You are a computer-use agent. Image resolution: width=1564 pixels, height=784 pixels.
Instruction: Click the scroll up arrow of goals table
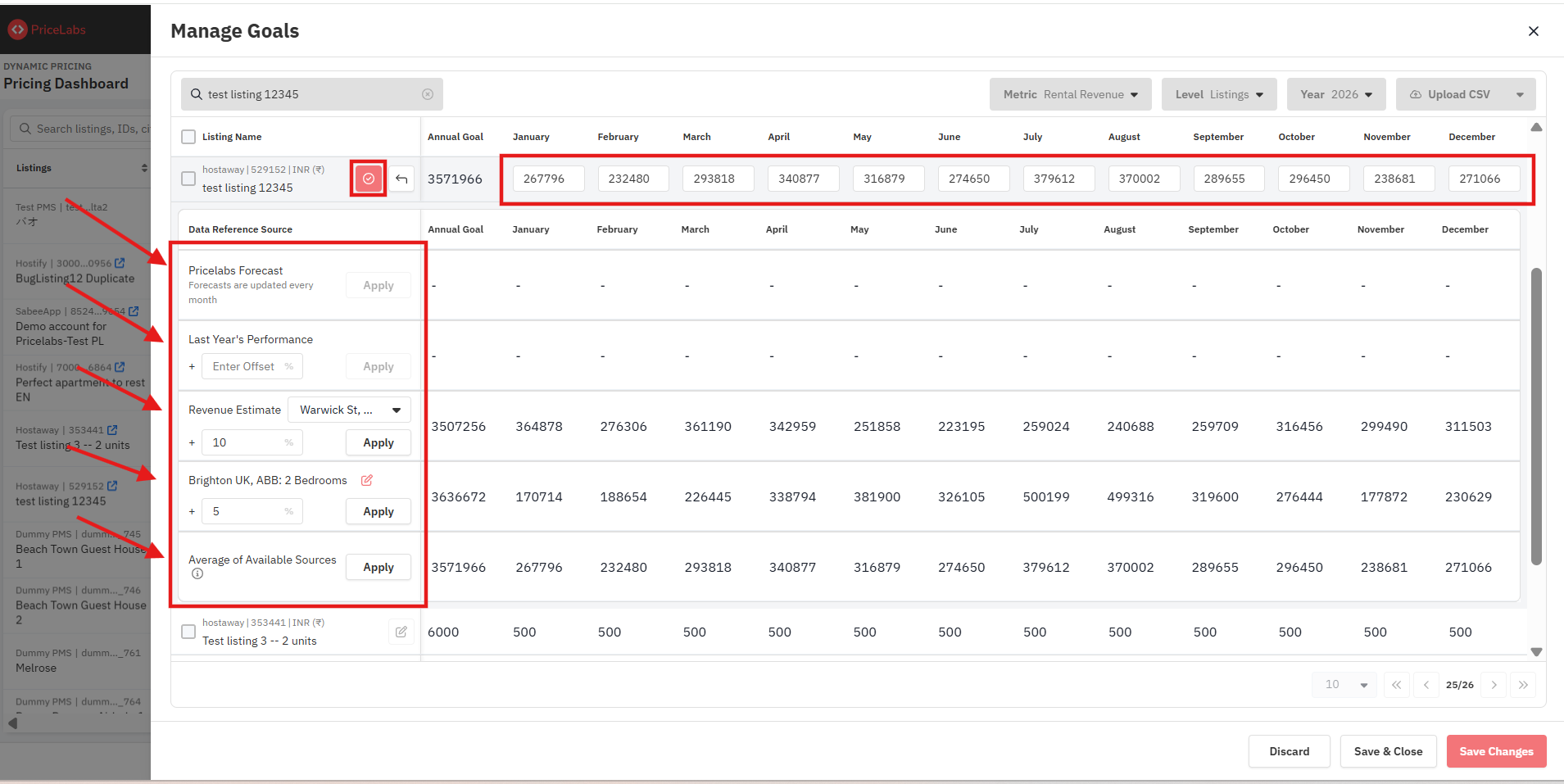1536,127
